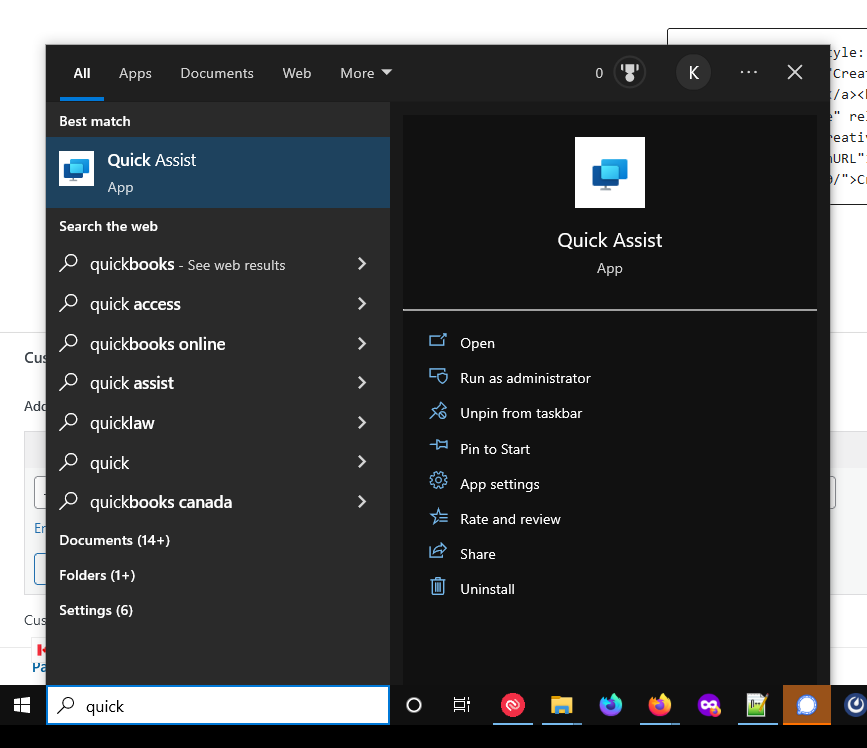Select the plain quick web suggestion

coord(218,463)
